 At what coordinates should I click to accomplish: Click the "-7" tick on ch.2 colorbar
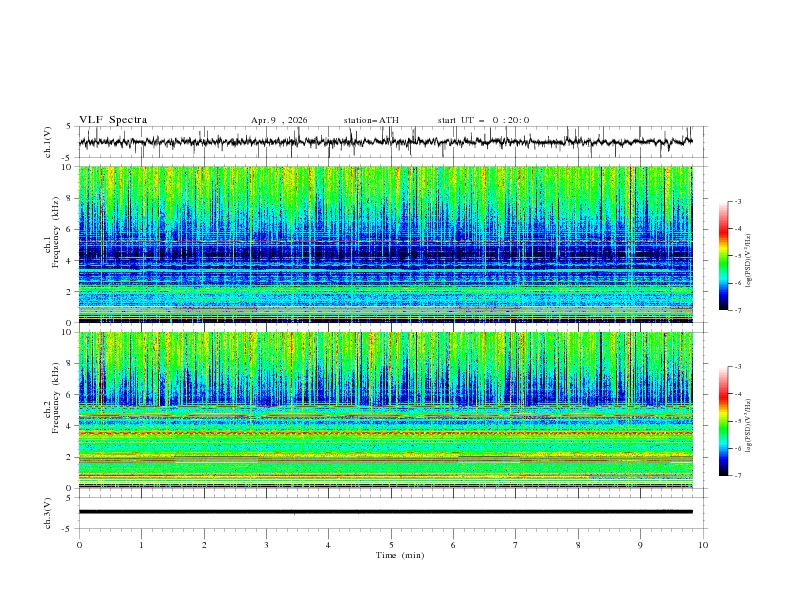(737, 475)
